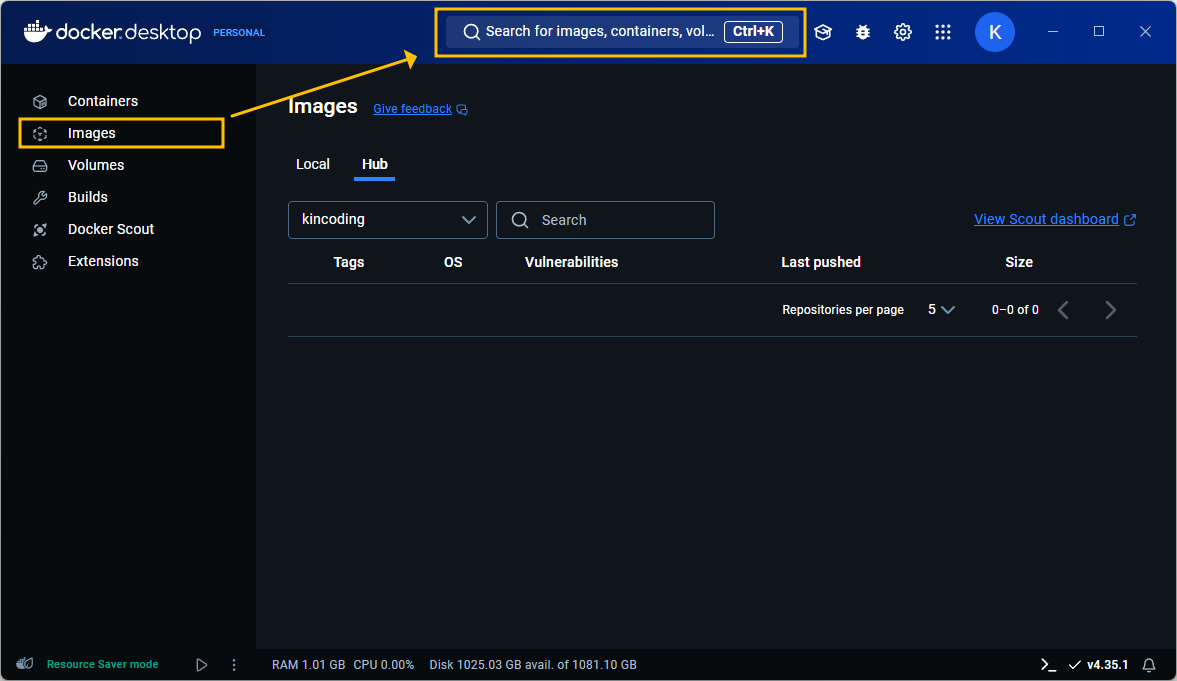Click the Disk available status entry

[x=533, y=664]
